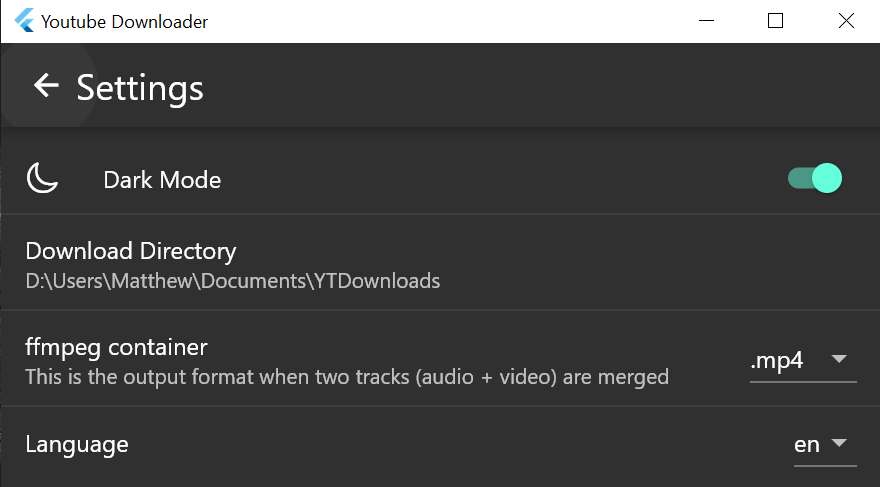Viewport: 880px width, 487px height.
Task: Maximize the Youtube Downloader window
Action: pyautogui.click(x=775, y=21)
